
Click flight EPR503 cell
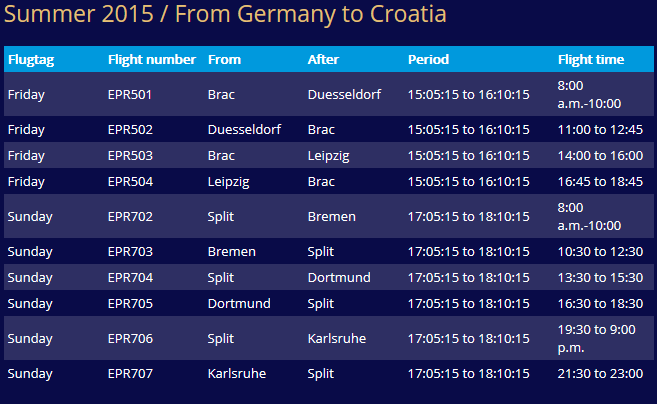click(x=130, y=155)
